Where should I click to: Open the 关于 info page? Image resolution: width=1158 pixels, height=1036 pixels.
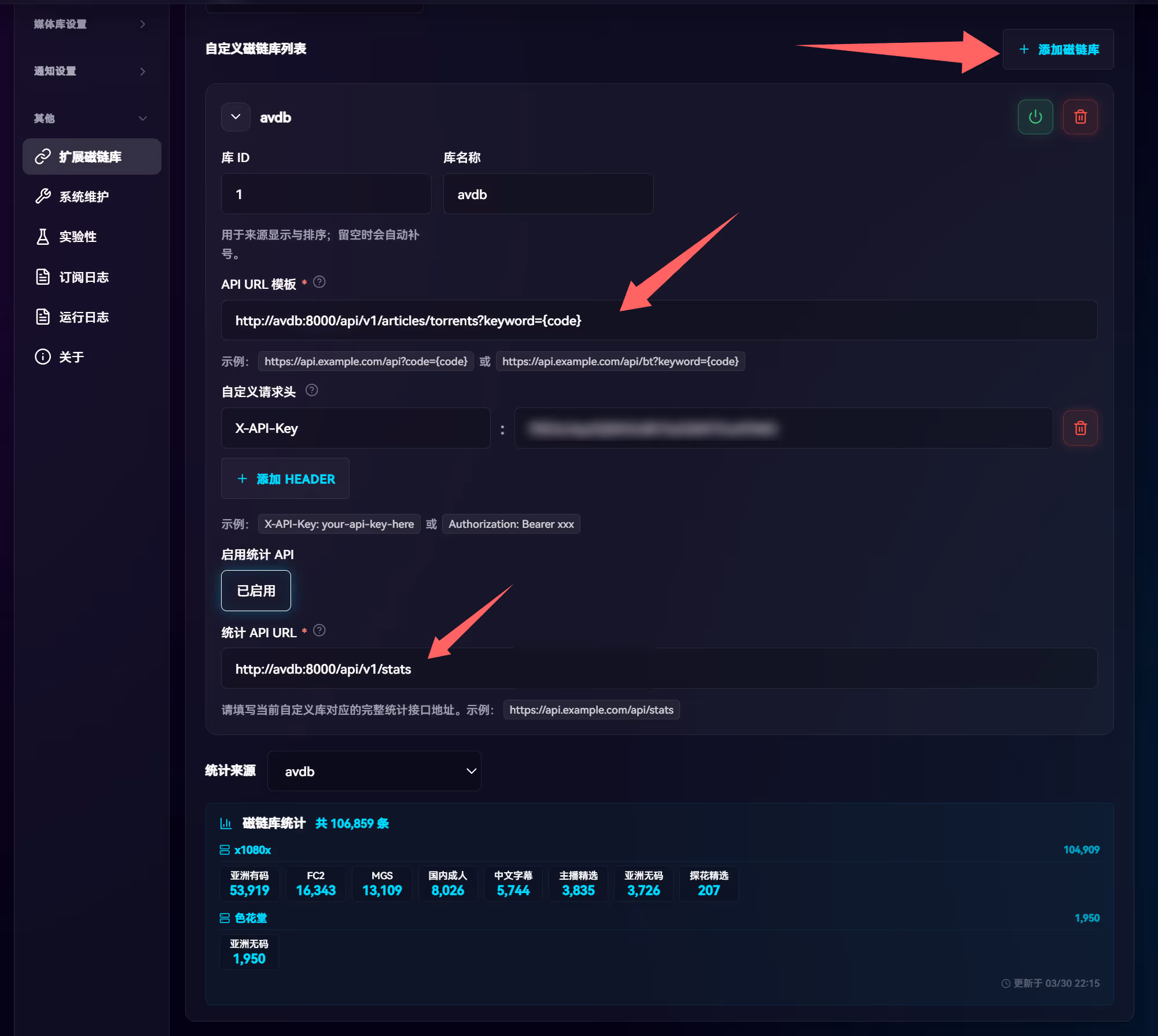[x=72, y=357]
